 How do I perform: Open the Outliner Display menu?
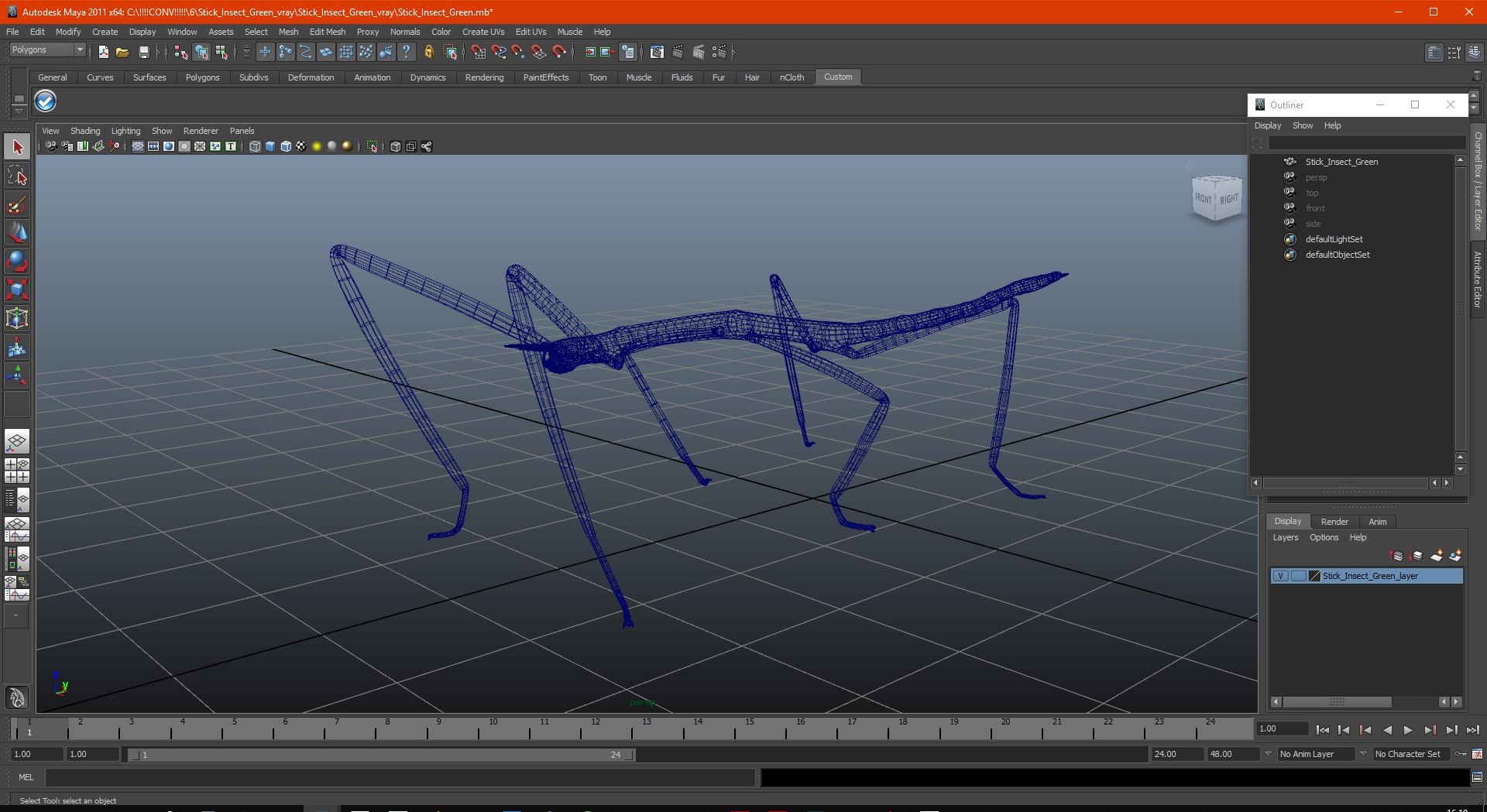tap(1268, 125)
